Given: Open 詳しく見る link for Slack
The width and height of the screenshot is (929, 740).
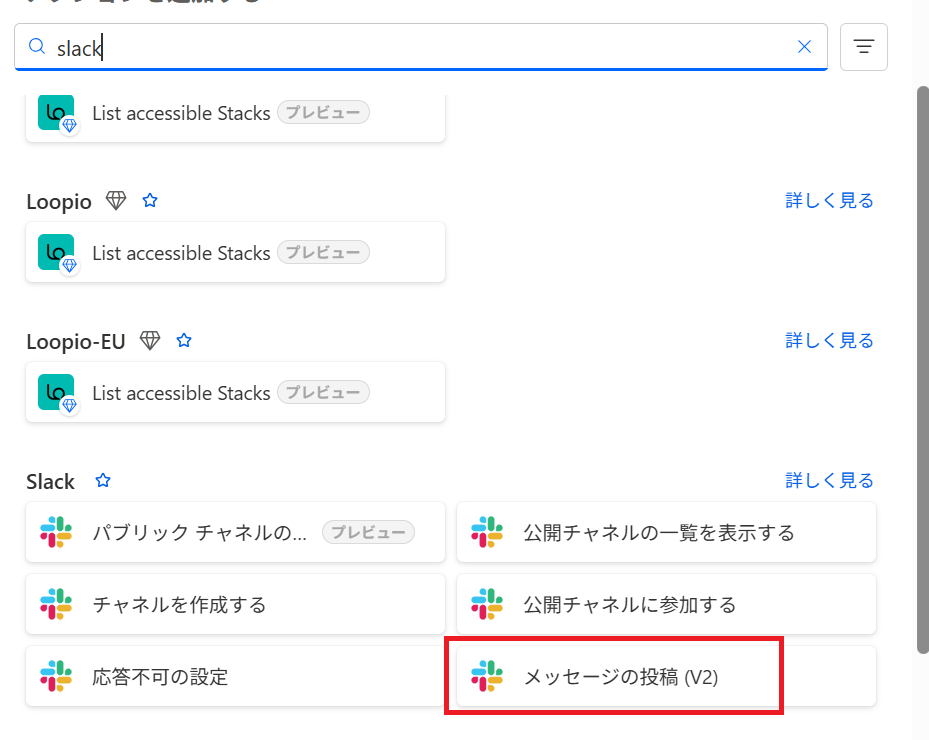Looking at the screenshot, I should click(x=829, y=480).
